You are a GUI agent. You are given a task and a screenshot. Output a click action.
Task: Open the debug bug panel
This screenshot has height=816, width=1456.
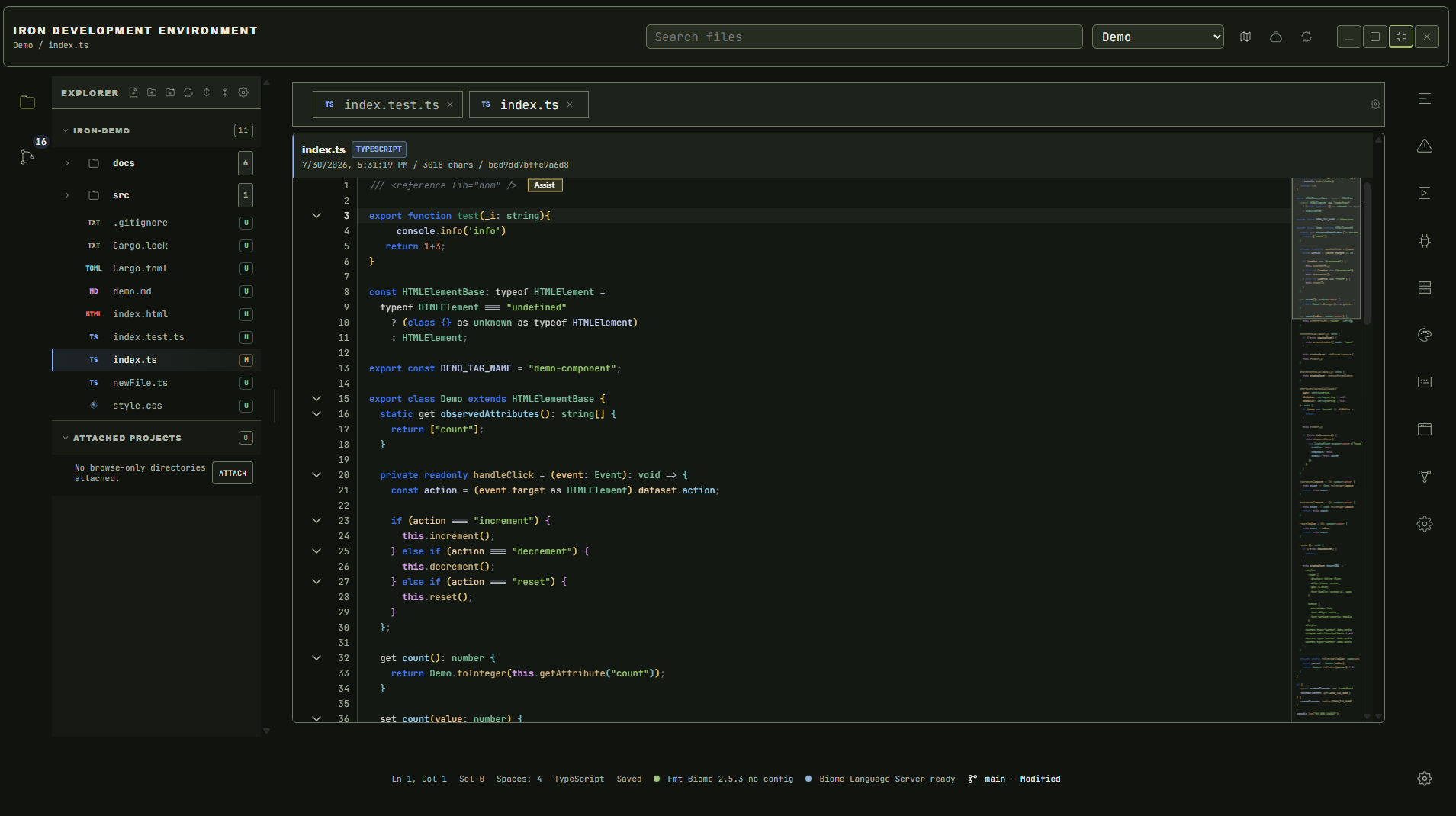[x=1425, y=240]
